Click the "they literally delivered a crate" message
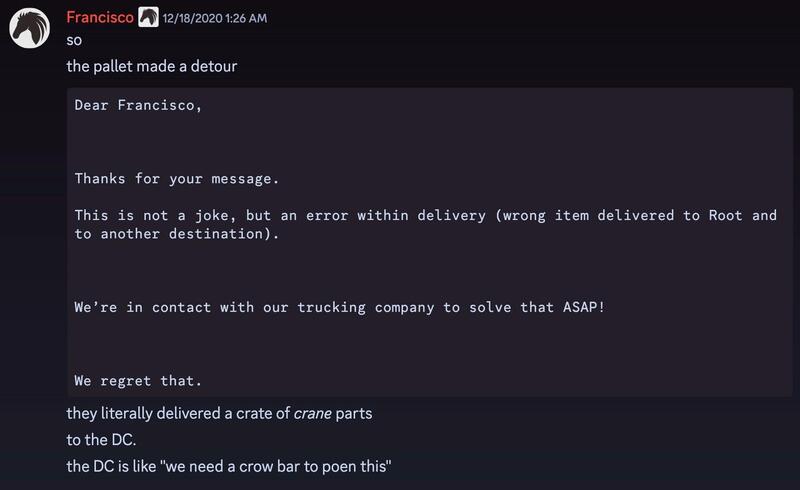 (219, 413)
